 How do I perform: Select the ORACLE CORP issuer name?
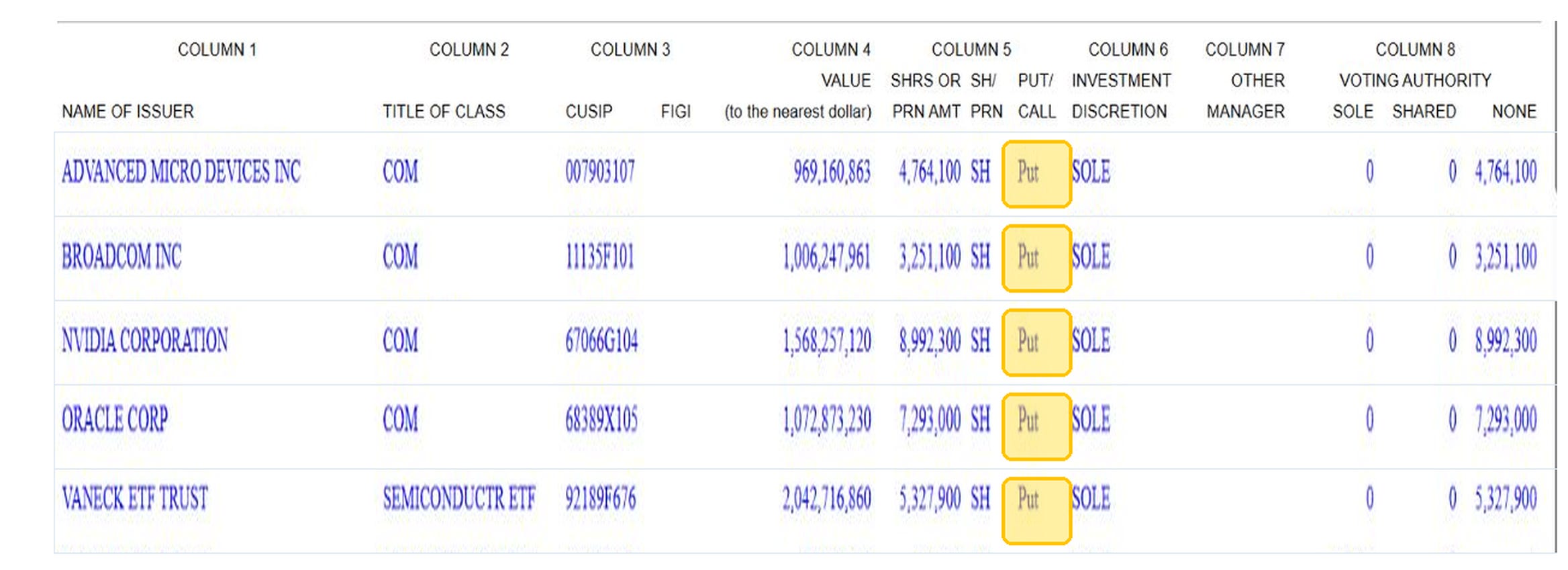click(x=115, y=420)
